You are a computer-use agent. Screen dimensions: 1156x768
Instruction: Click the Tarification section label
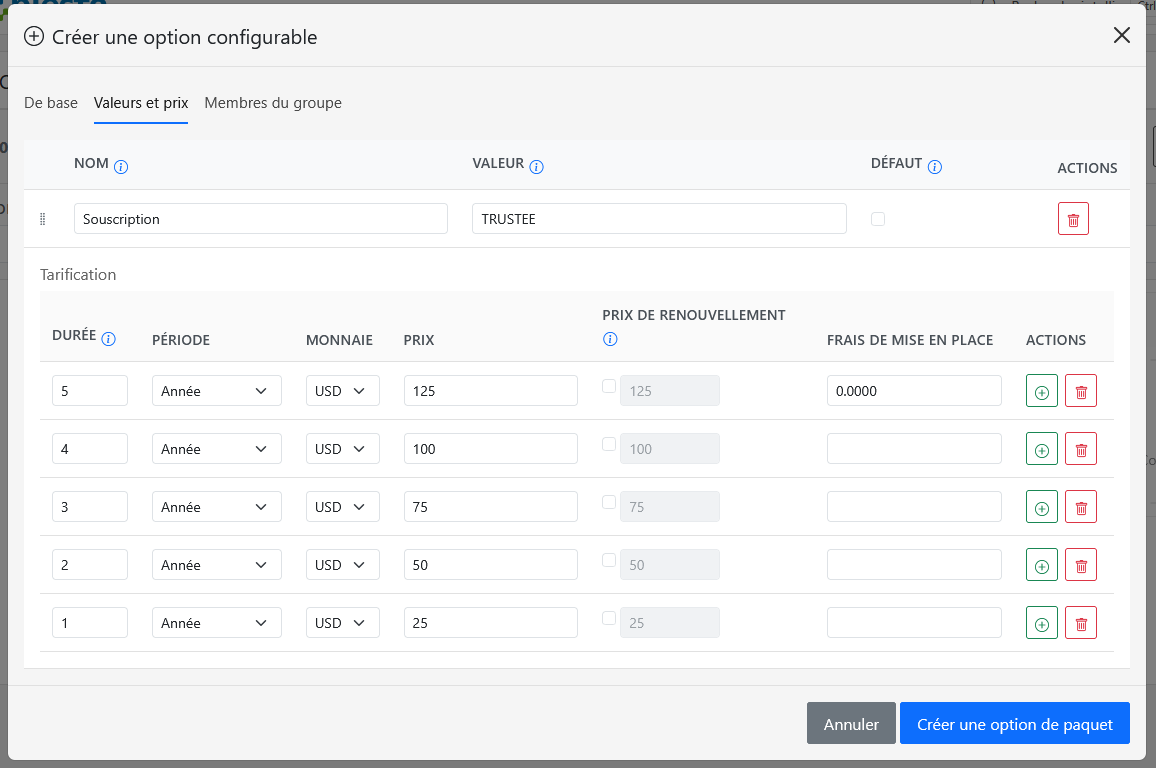coord(78,275)
